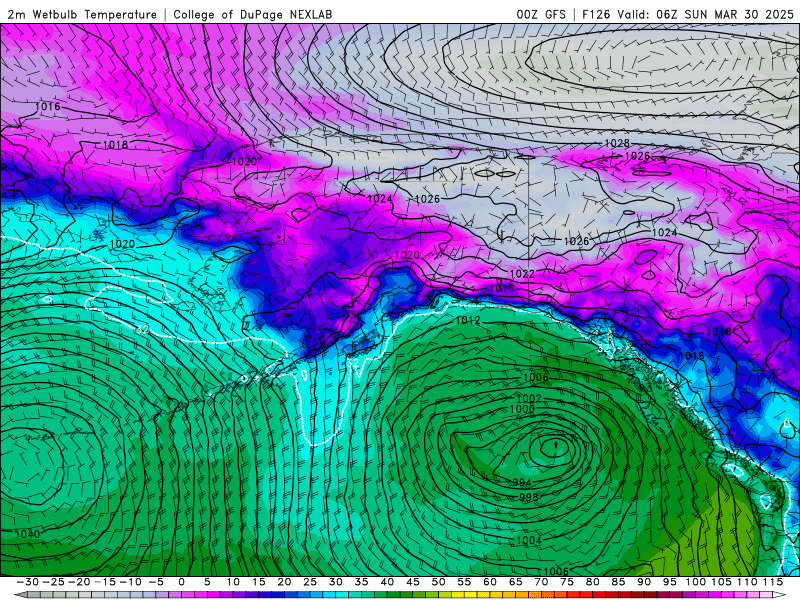This screenshot has height=600, width=800.
Task: Click the color bar label -5
Action: [x=156, y=582]
